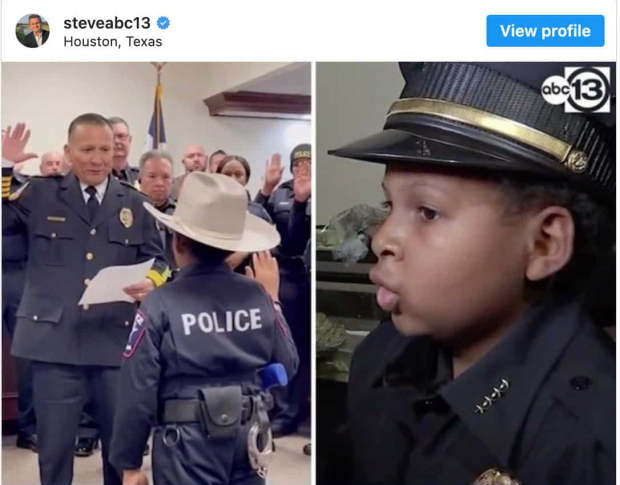Open the steveabc13 username link

point(107,23)
